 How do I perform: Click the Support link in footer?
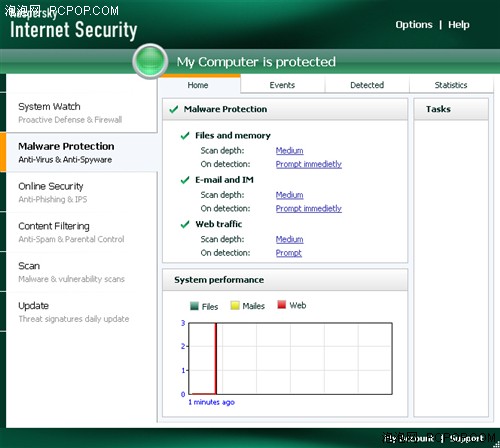click(467, 438)
